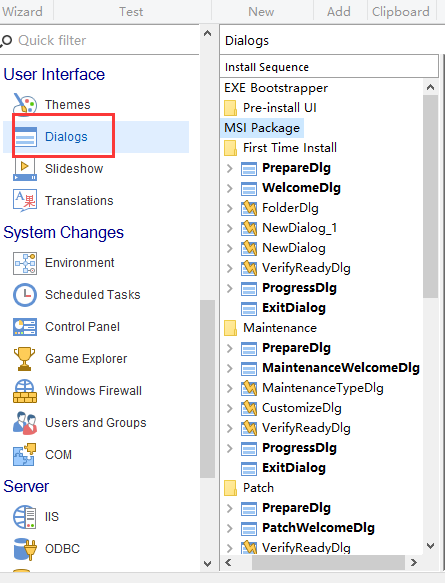
Task: Select the Dialogs icon in sidebar
Action: 25,136
